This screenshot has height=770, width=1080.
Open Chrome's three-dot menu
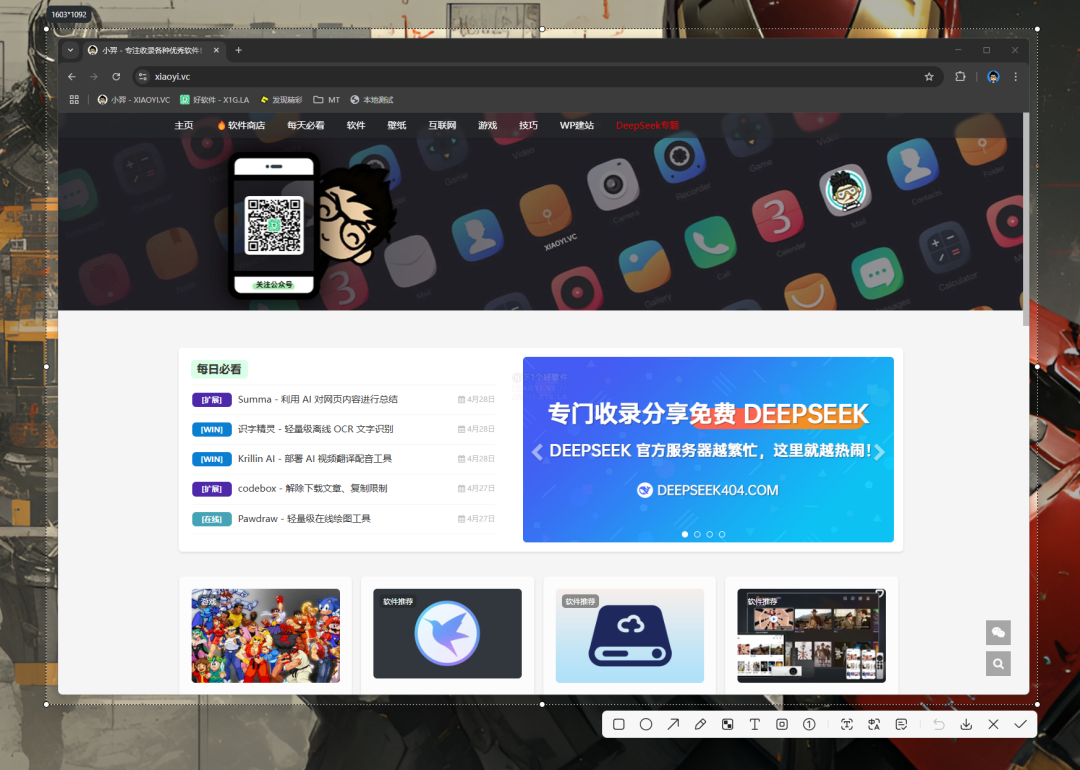pyautogui.click(x=1015, y=76)
